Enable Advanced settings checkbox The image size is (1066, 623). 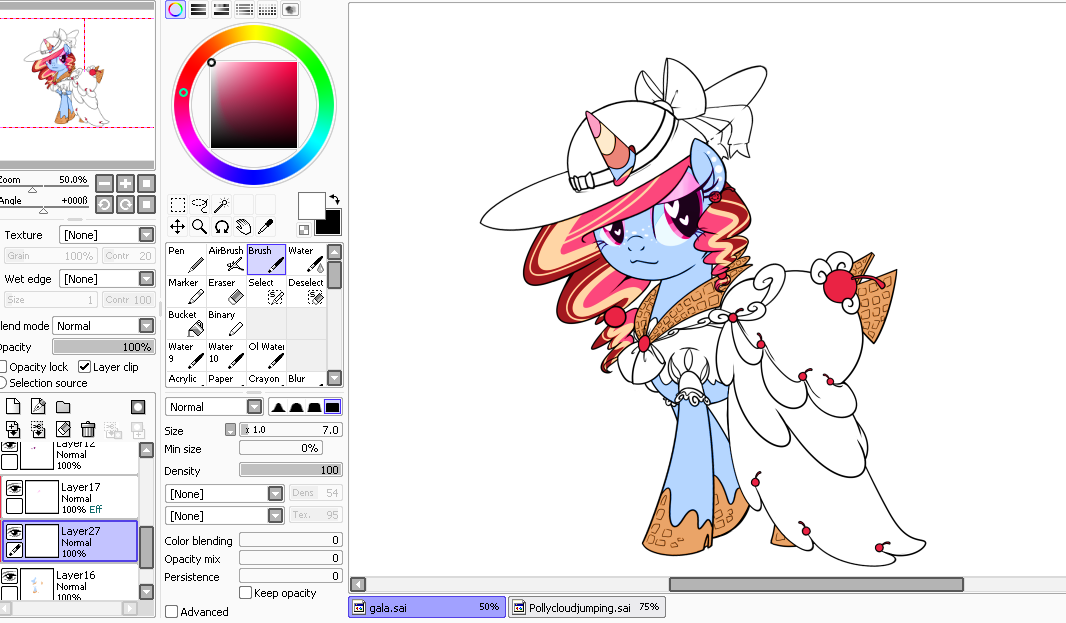click(172, 611)
